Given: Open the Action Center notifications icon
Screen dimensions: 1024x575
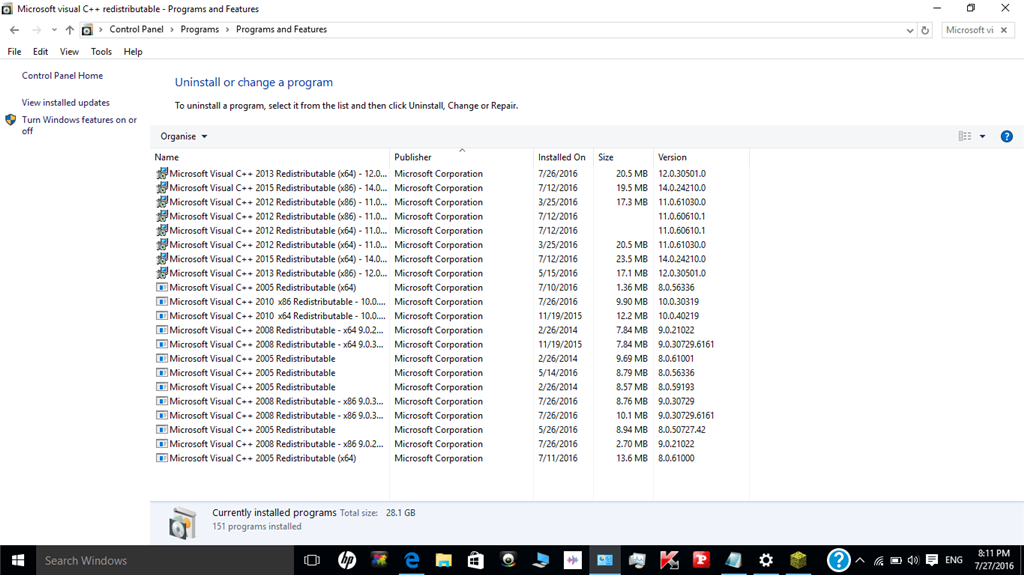Looking at the screenshot, I should pyautogui.click(x=932, y=560).
